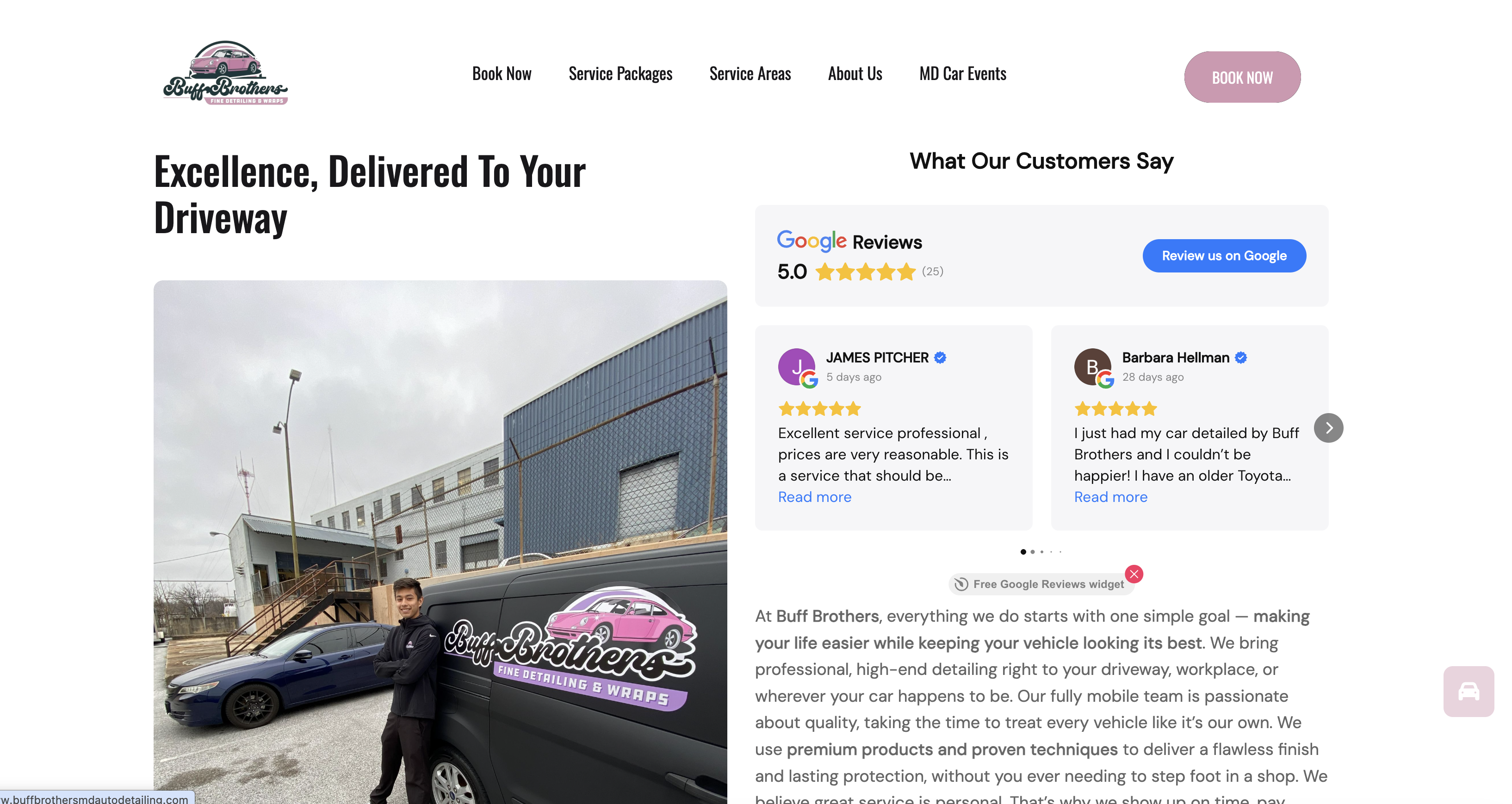Click the pink BOOK NOW button
The image size is (1512, 804).
coord(1243,77)
